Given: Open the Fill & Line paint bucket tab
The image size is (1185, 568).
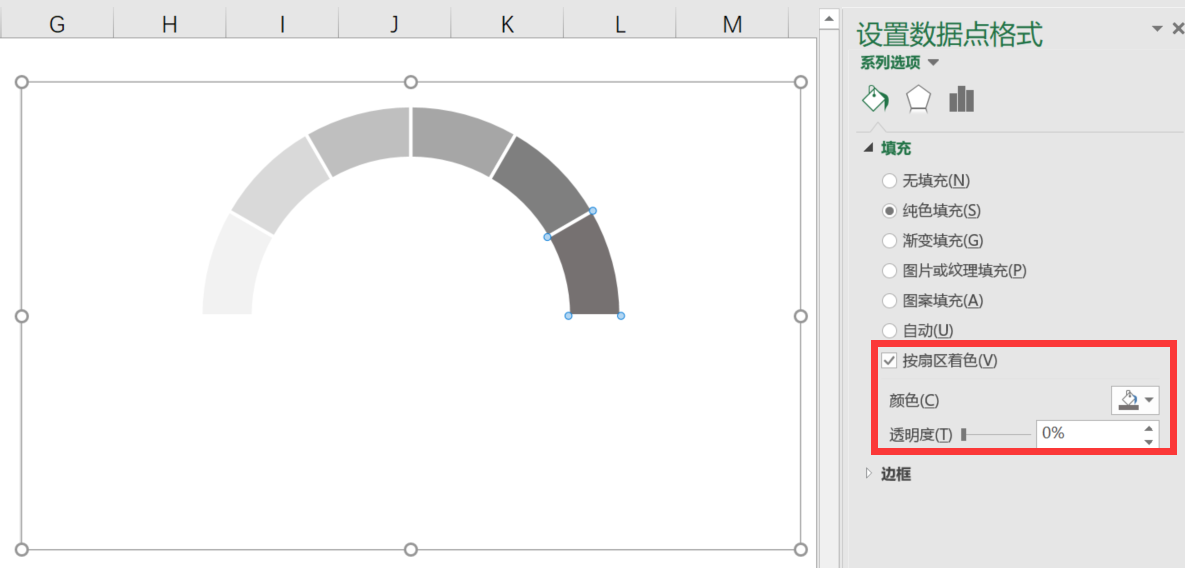Looking at the screenshot, I should point(875,98).
